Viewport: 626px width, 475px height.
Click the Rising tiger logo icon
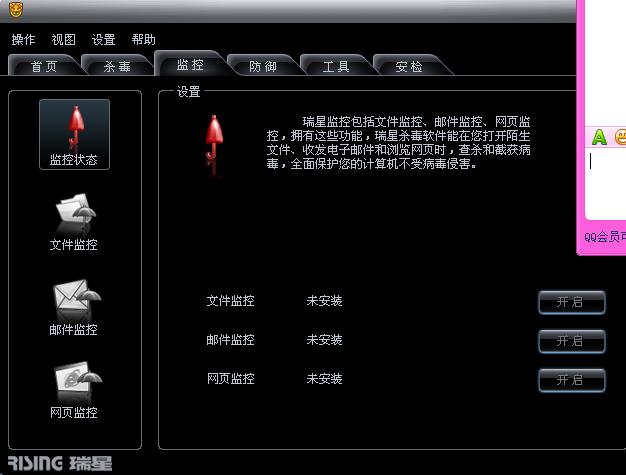(x=16, y=10)
